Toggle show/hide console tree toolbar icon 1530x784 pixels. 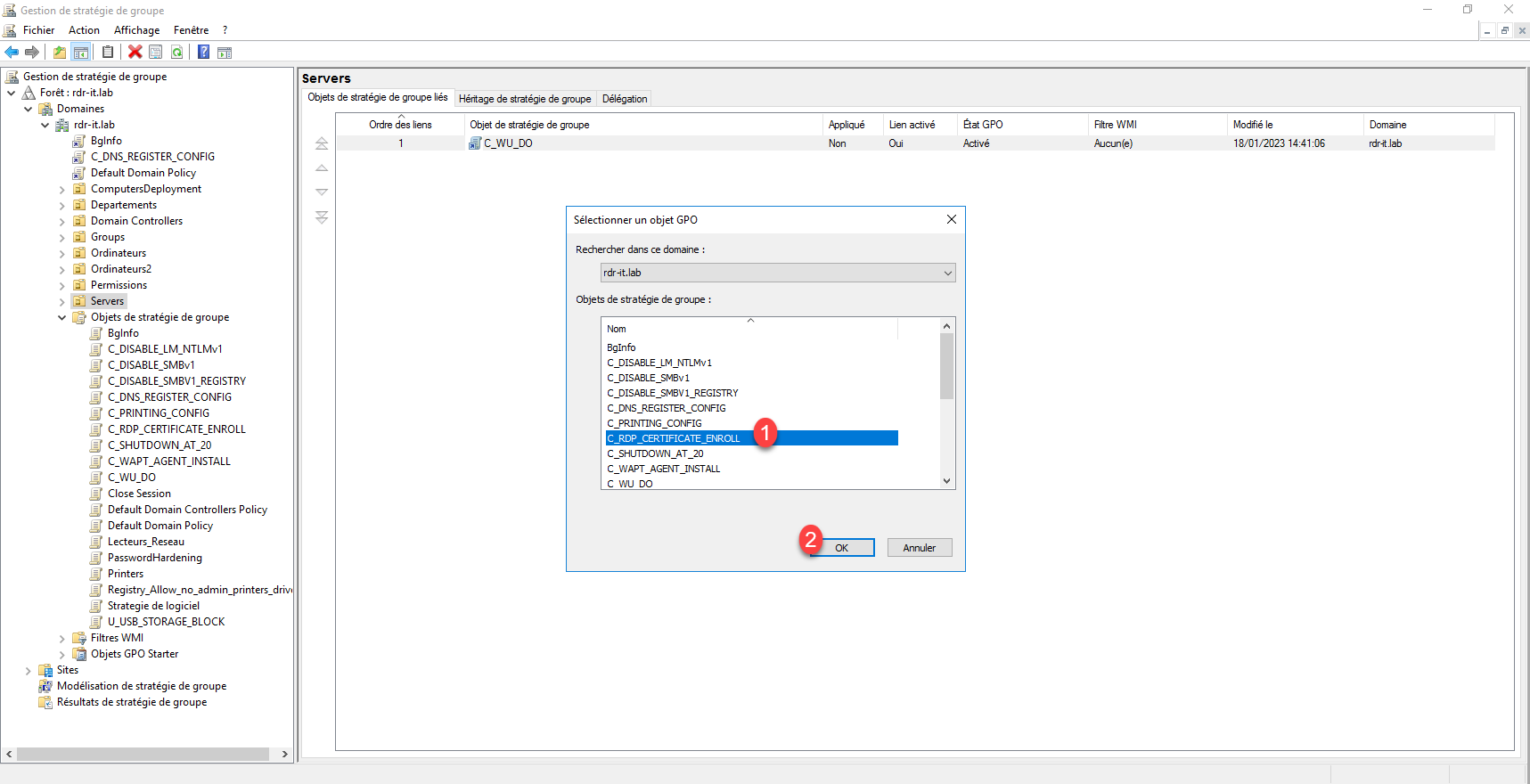point(81,53)
